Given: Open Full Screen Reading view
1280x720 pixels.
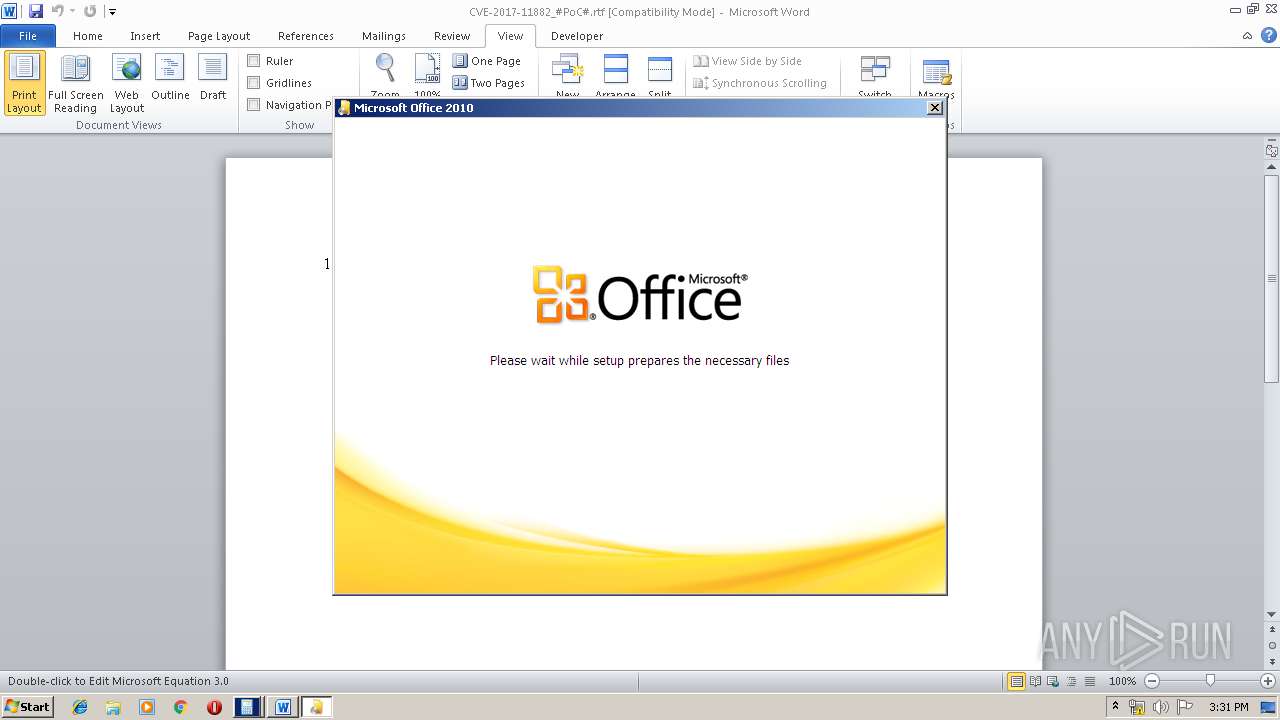Looking at the screenshot, I should (75, 83).
